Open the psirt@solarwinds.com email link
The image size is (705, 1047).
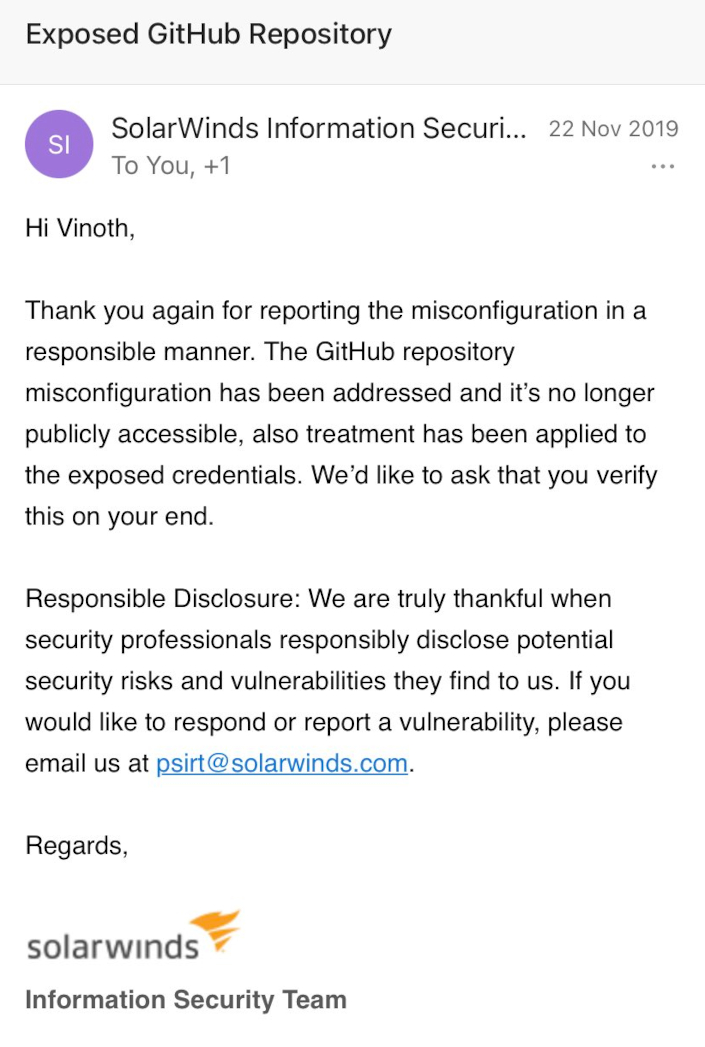coord(282,763)
